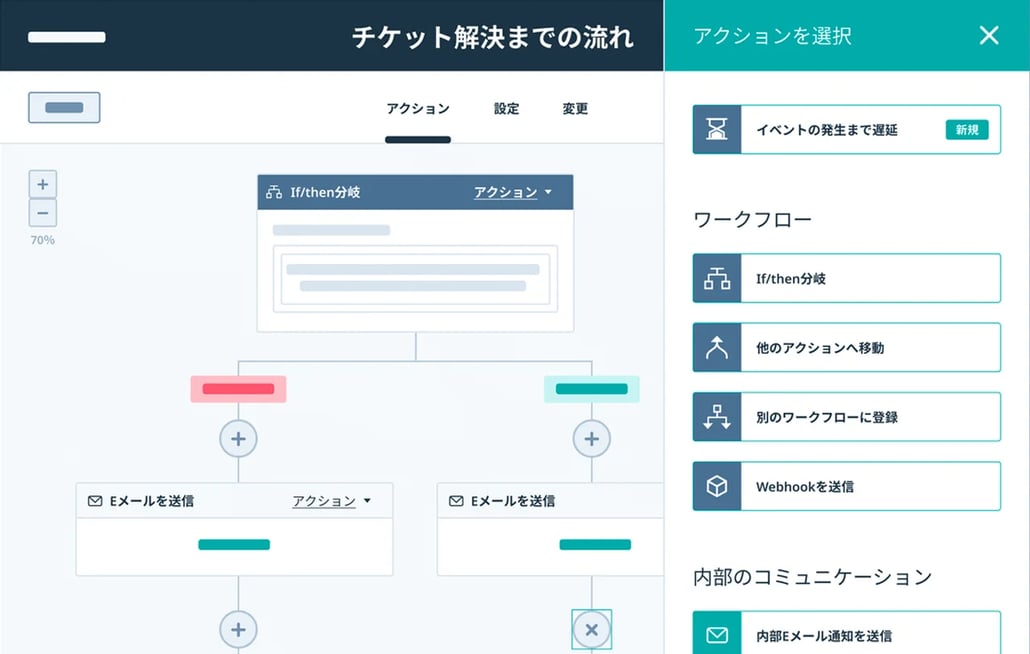This screenshot has width=1030, height=654.
Task: Click the hourglass delay-until-event icon
Action: pos(717,130)
